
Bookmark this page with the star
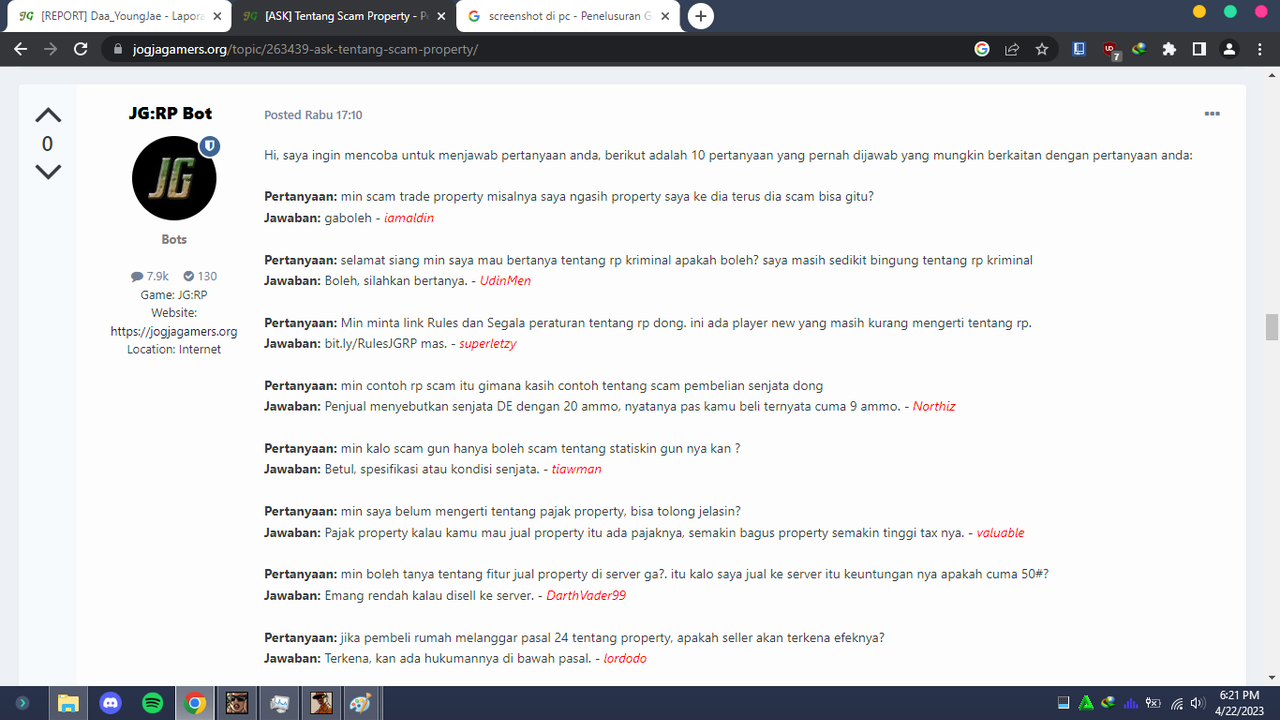click(x=1042, y=49)
